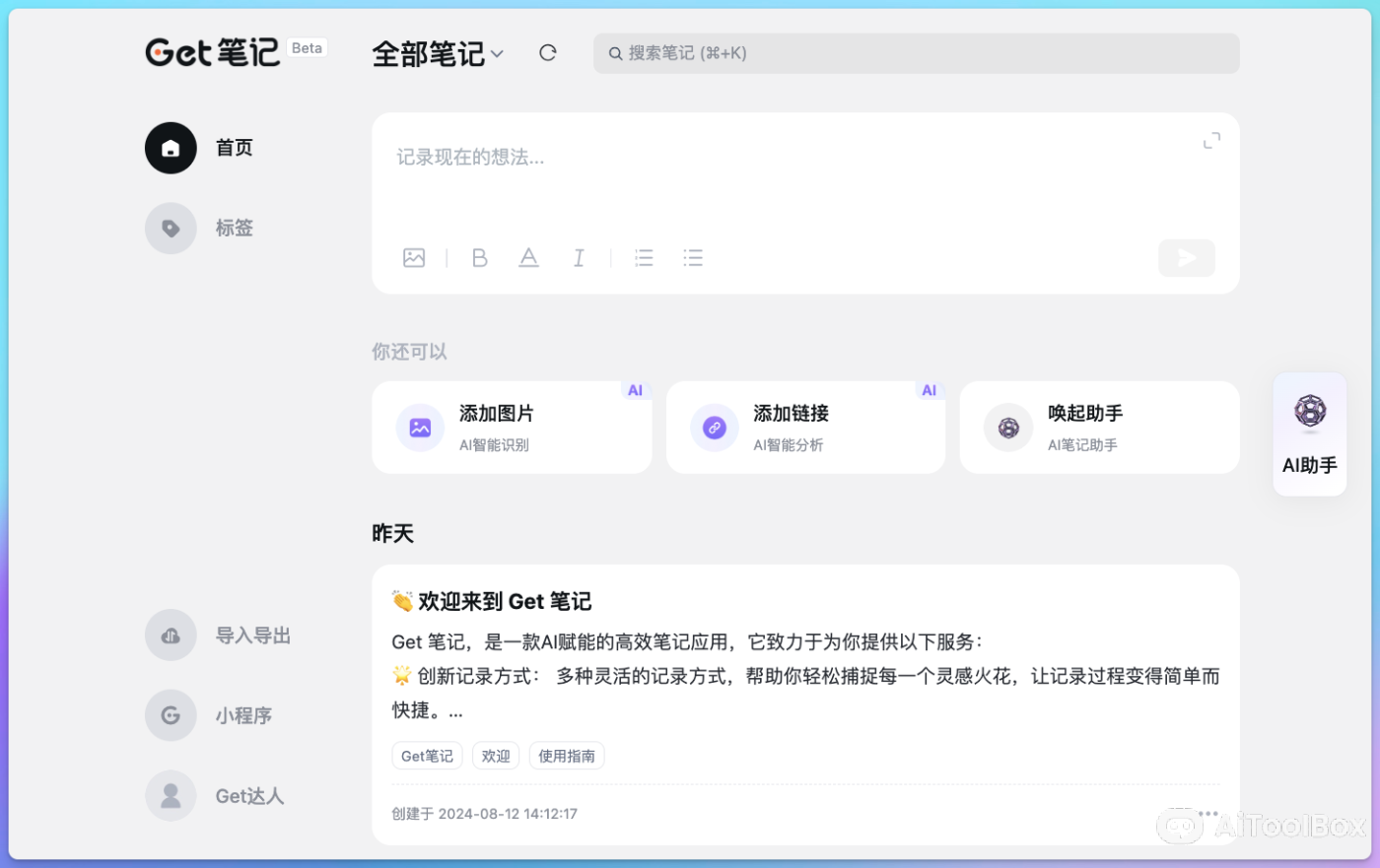Open the 全部笔记 dropdown
Screen dimensions: 1380x868
[x=438, y=54]
